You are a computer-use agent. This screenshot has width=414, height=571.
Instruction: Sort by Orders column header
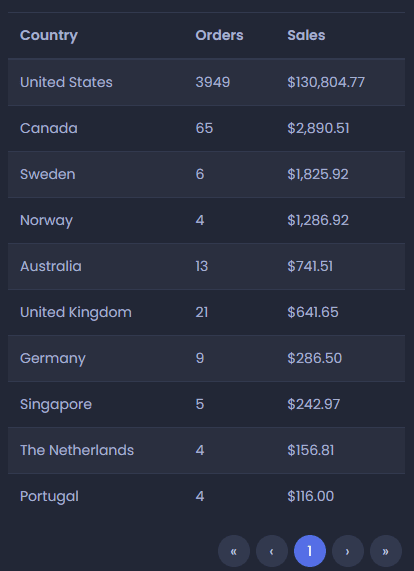pyautogui.click(x=219, y=35)
